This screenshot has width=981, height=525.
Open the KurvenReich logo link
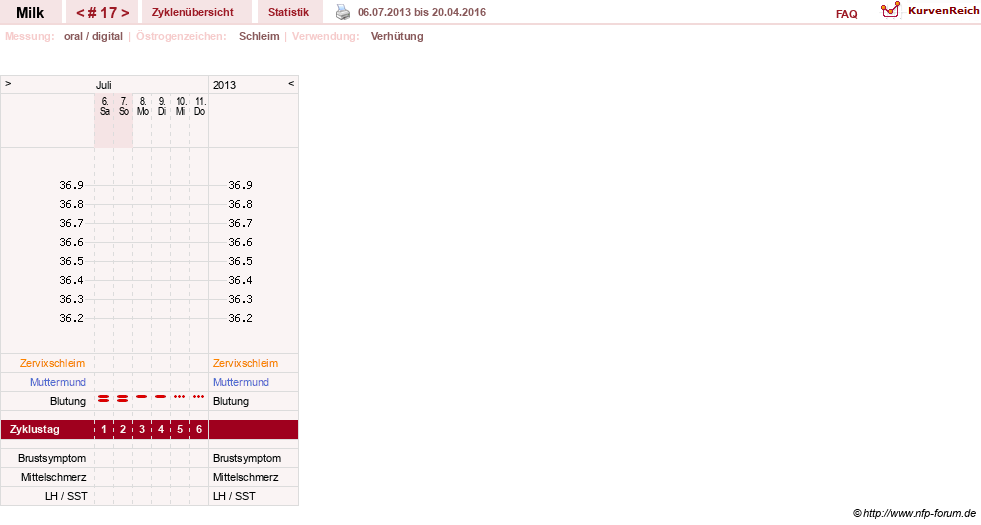[x=930, y=11]
